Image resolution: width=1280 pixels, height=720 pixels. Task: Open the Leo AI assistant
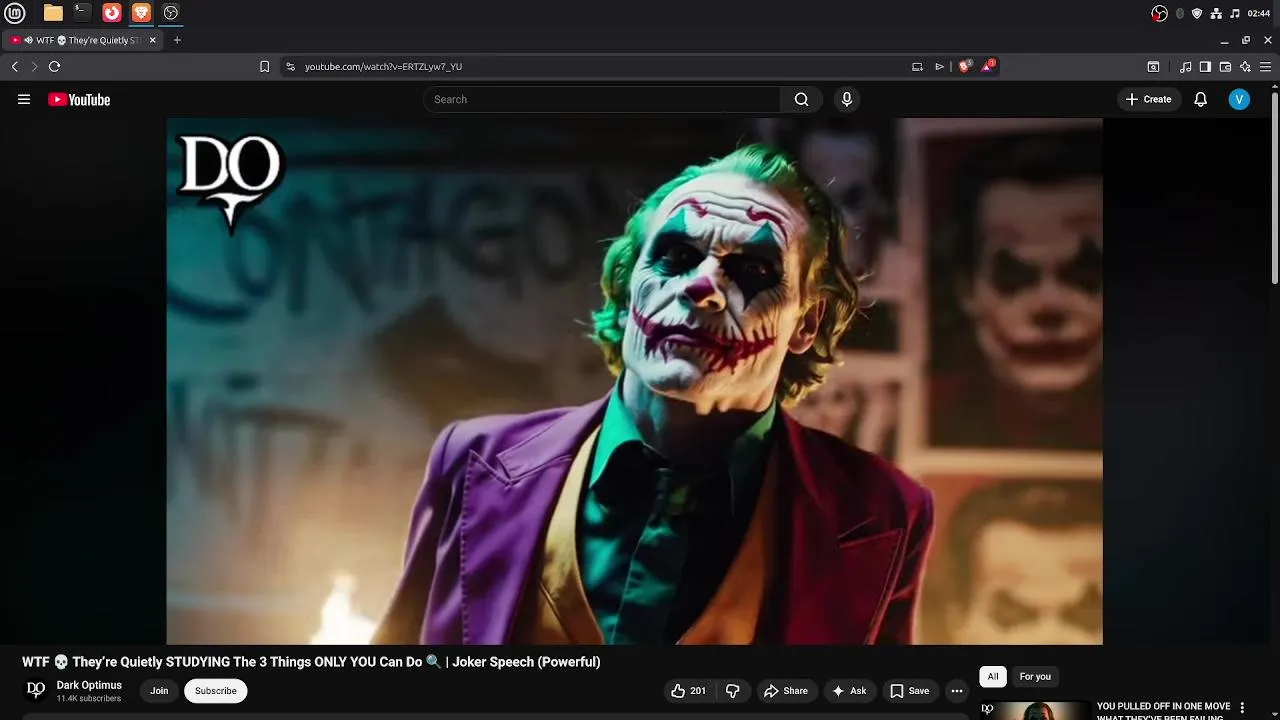(x=1245, y=67)
